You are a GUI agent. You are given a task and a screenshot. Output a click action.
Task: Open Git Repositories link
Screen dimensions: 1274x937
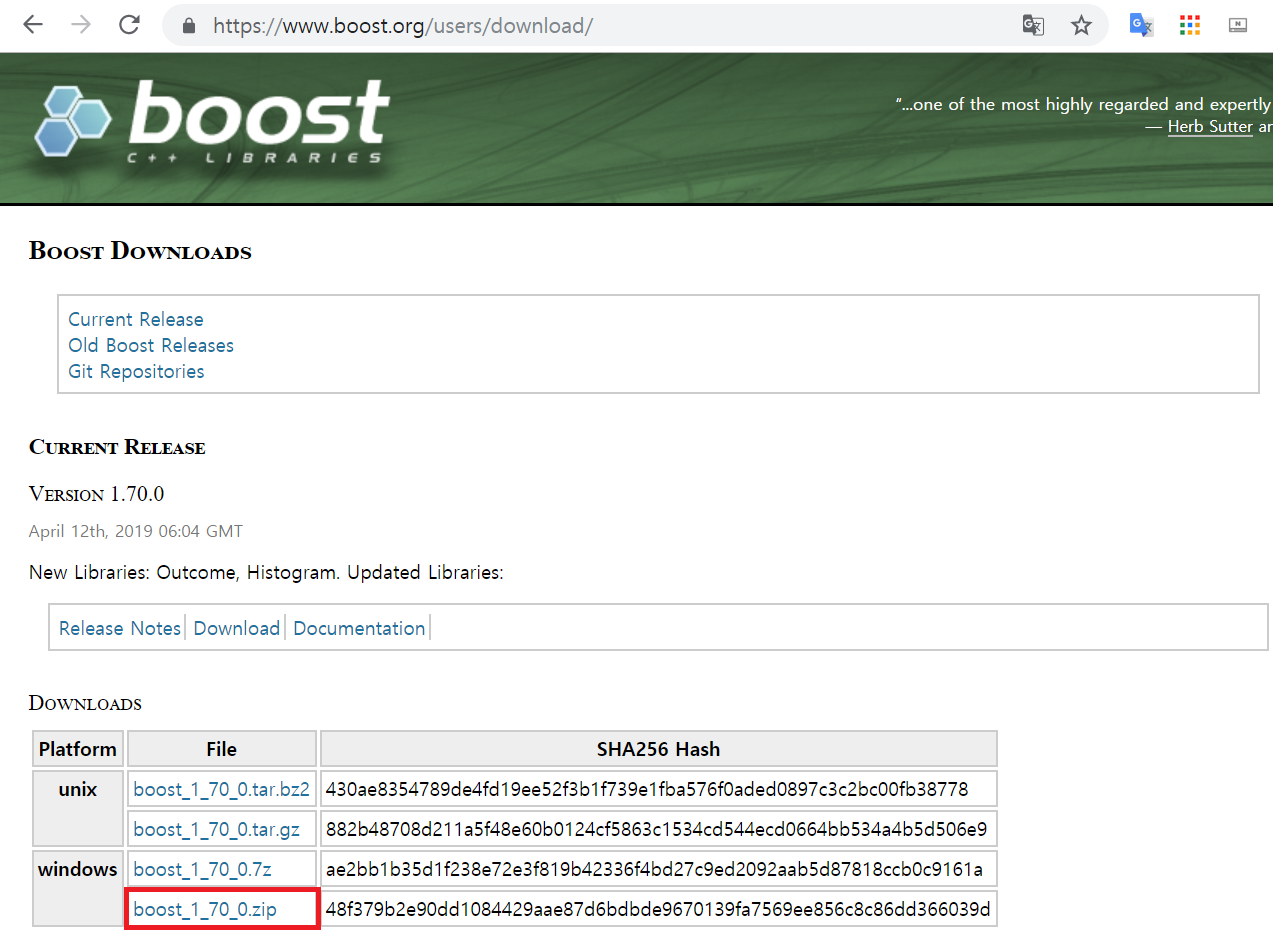pos(136,371)
